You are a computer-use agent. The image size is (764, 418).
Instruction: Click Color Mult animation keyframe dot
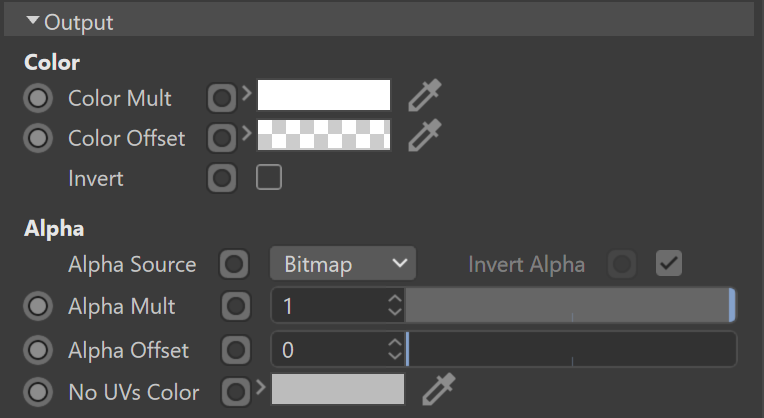point(38,98)
